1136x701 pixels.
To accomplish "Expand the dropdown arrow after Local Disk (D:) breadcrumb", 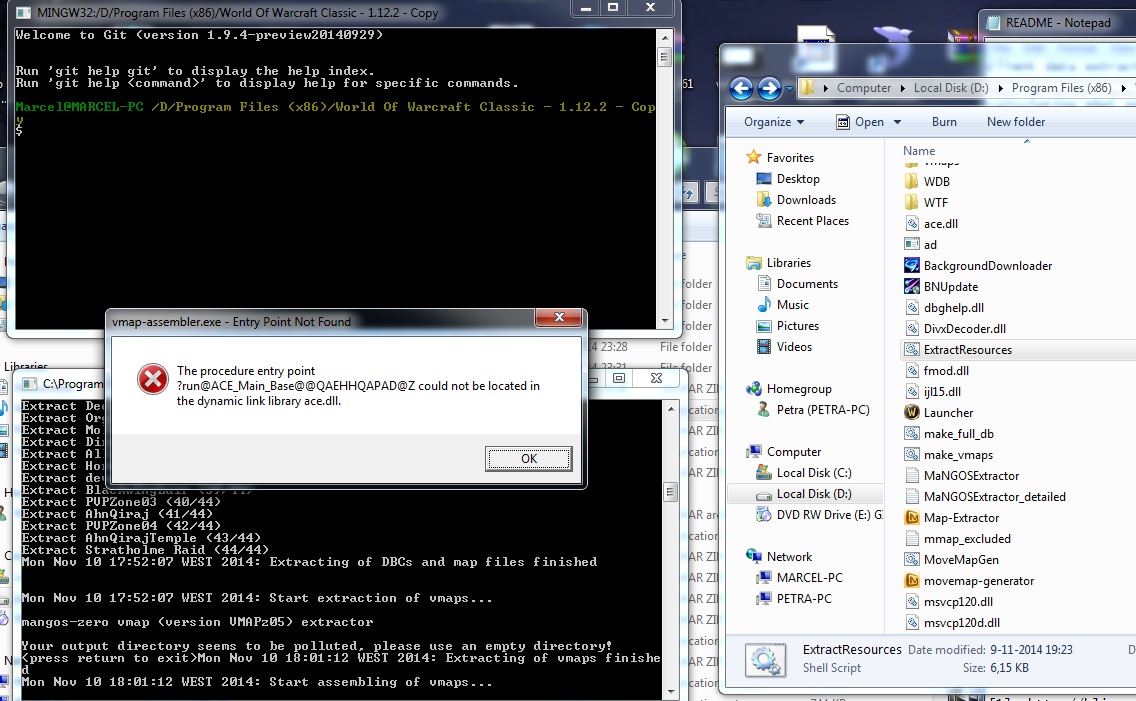I will pyautogui.click(x=1000, y=88).
